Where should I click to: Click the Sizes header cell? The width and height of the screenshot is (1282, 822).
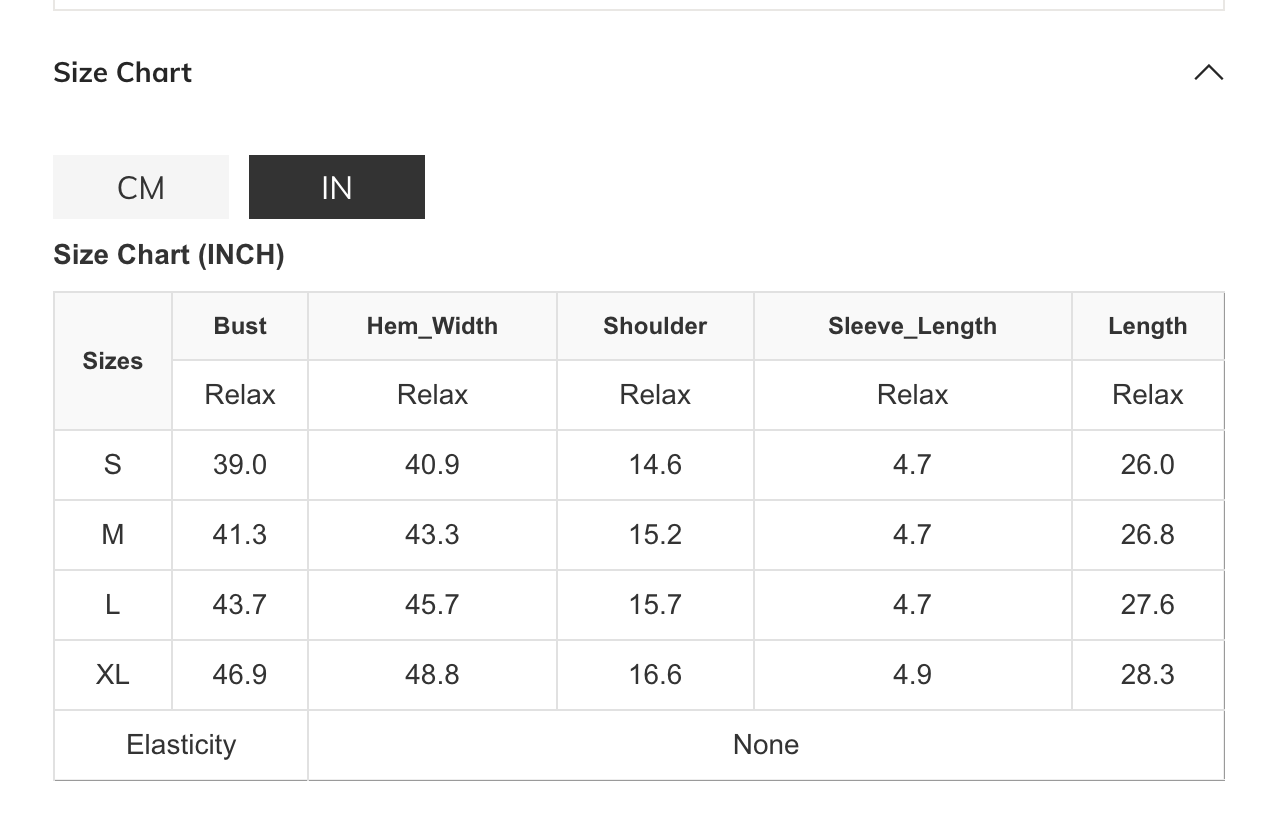coord(113,361)
